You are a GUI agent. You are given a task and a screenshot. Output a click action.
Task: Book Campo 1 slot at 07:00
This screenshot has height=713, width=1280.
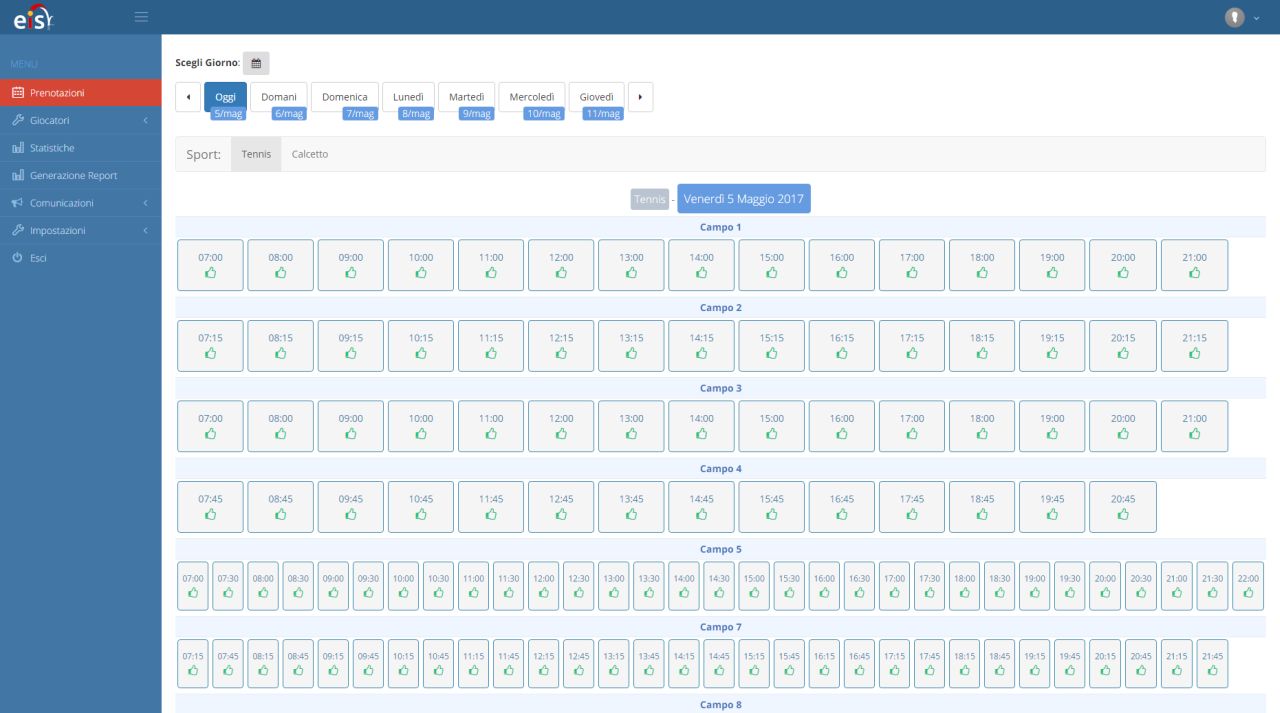tap(210, 265)
